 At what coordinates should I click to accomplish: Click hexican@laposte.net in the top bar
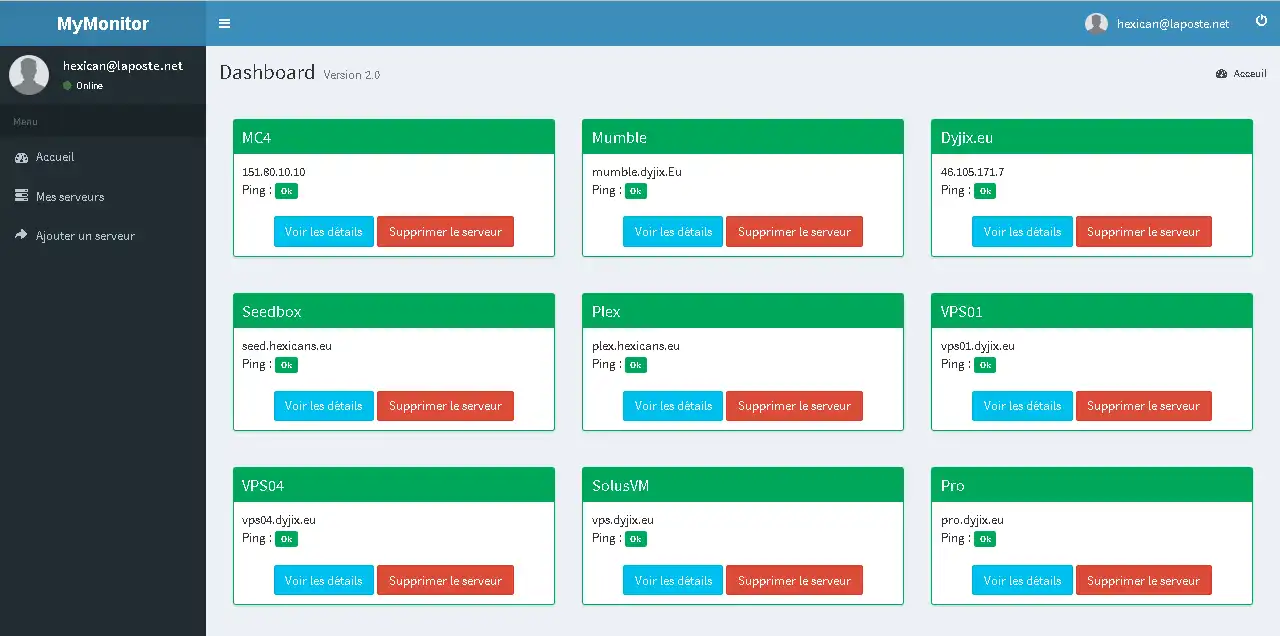coord(1173,23)
